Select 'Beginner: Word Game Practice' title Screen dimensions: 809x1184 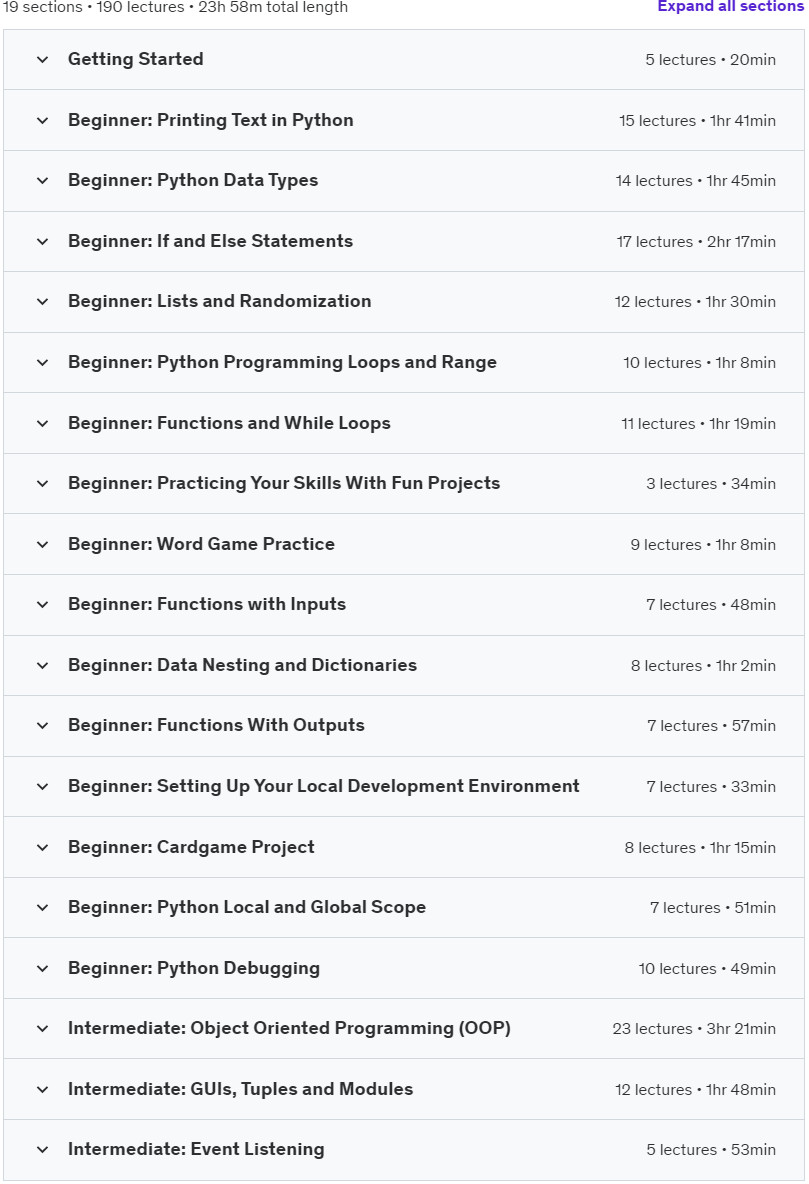click(201, 544)
